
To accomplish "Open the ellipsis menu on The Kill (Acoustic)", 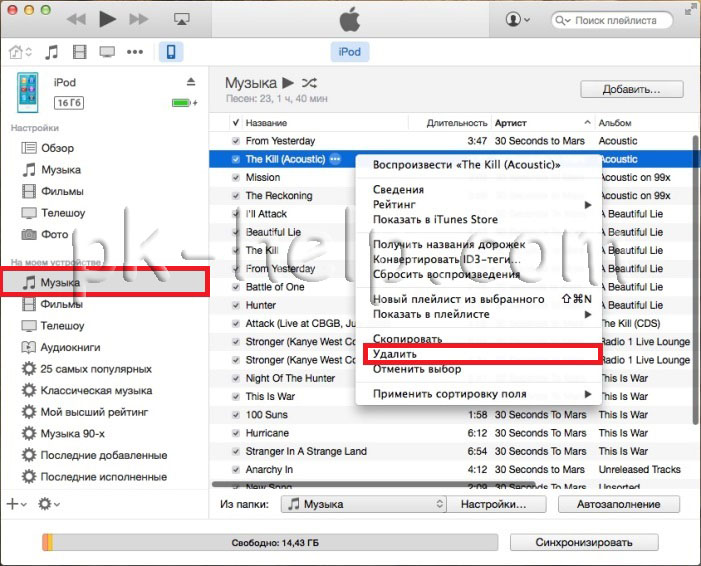I will (x=335, y=159).
